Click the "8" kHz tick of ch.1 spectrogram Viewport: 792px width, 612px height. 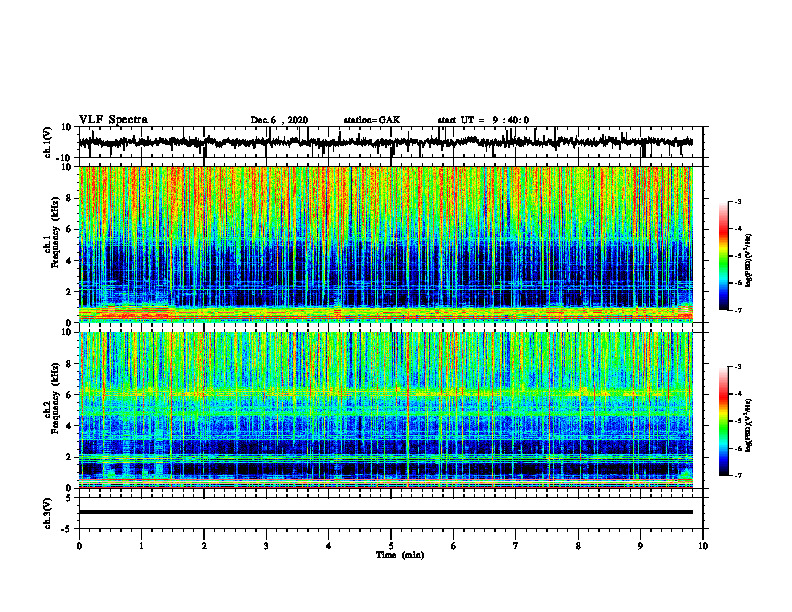[69, 198]
